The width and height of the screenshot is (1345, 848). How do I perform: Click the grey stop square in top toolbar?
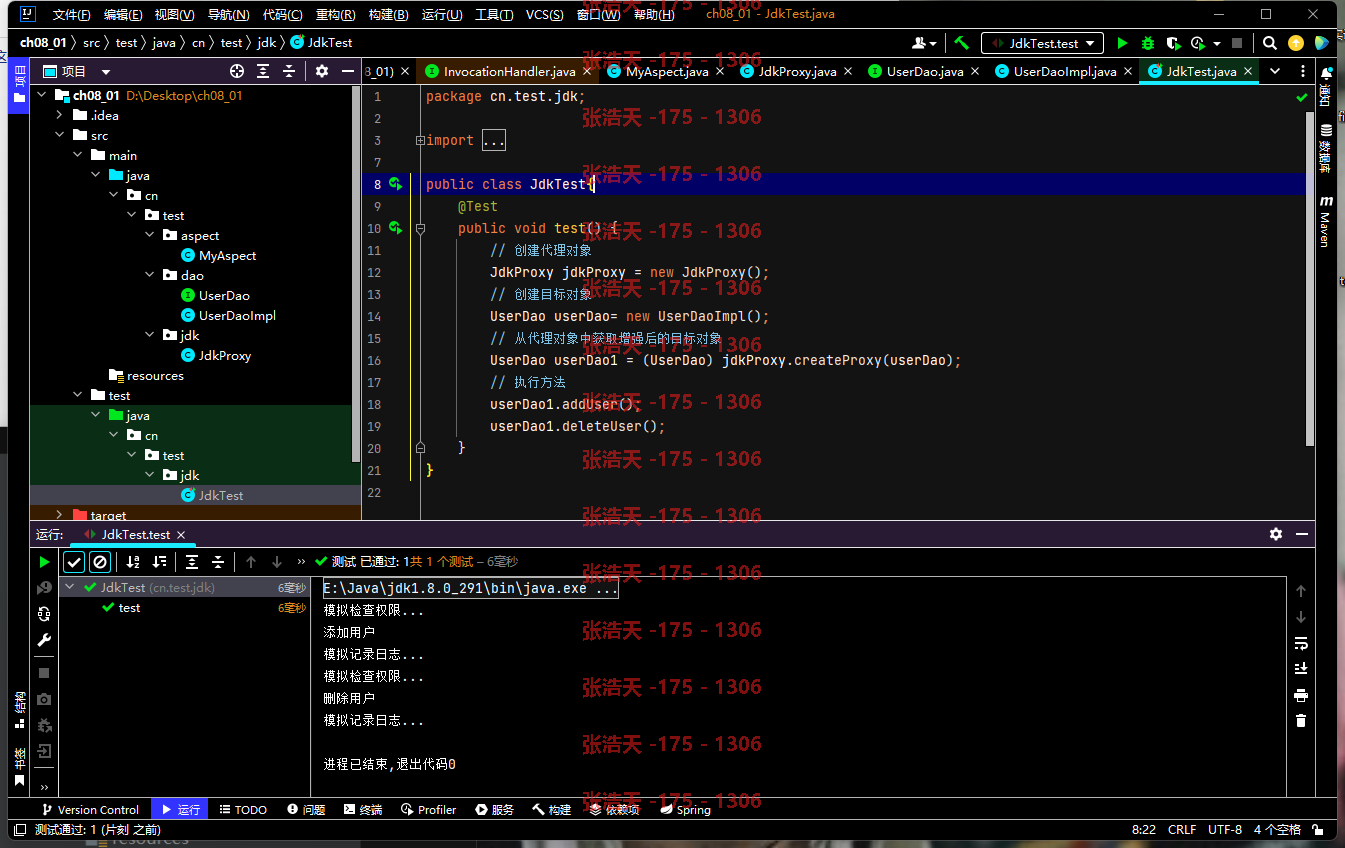tap(1237, 43)
